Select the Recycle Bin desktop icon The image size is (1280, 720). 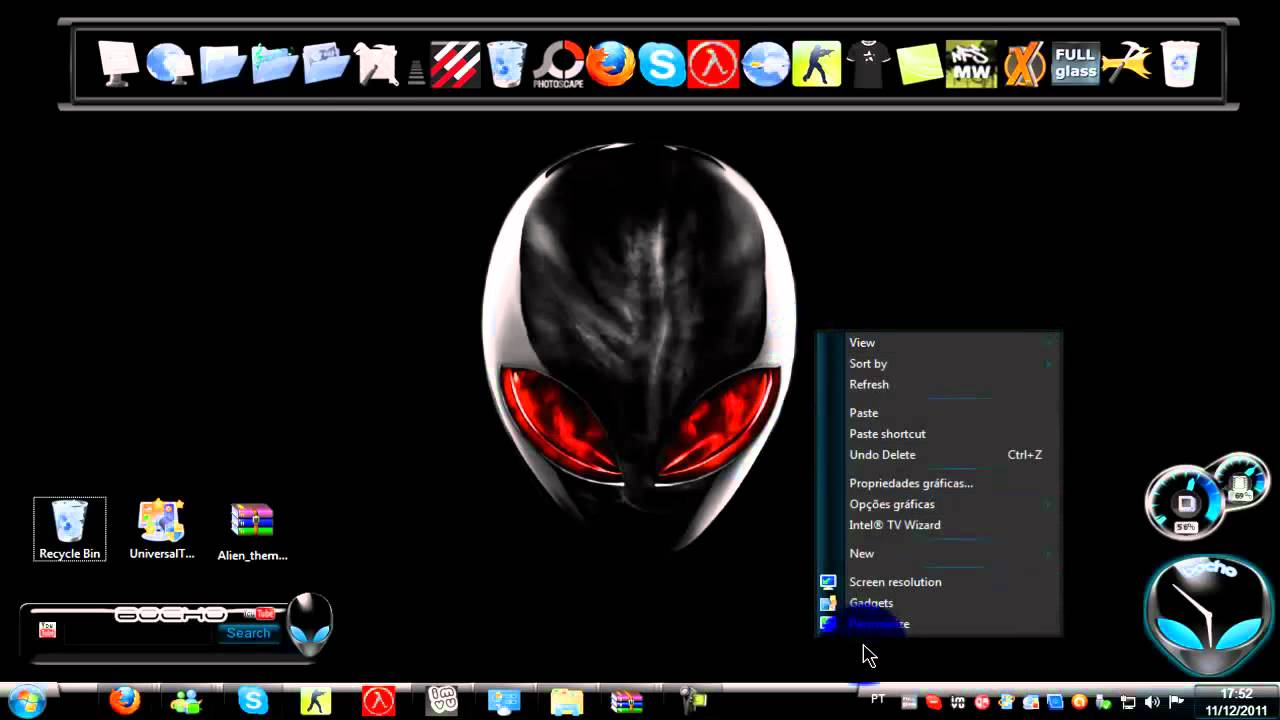point(69,529)
